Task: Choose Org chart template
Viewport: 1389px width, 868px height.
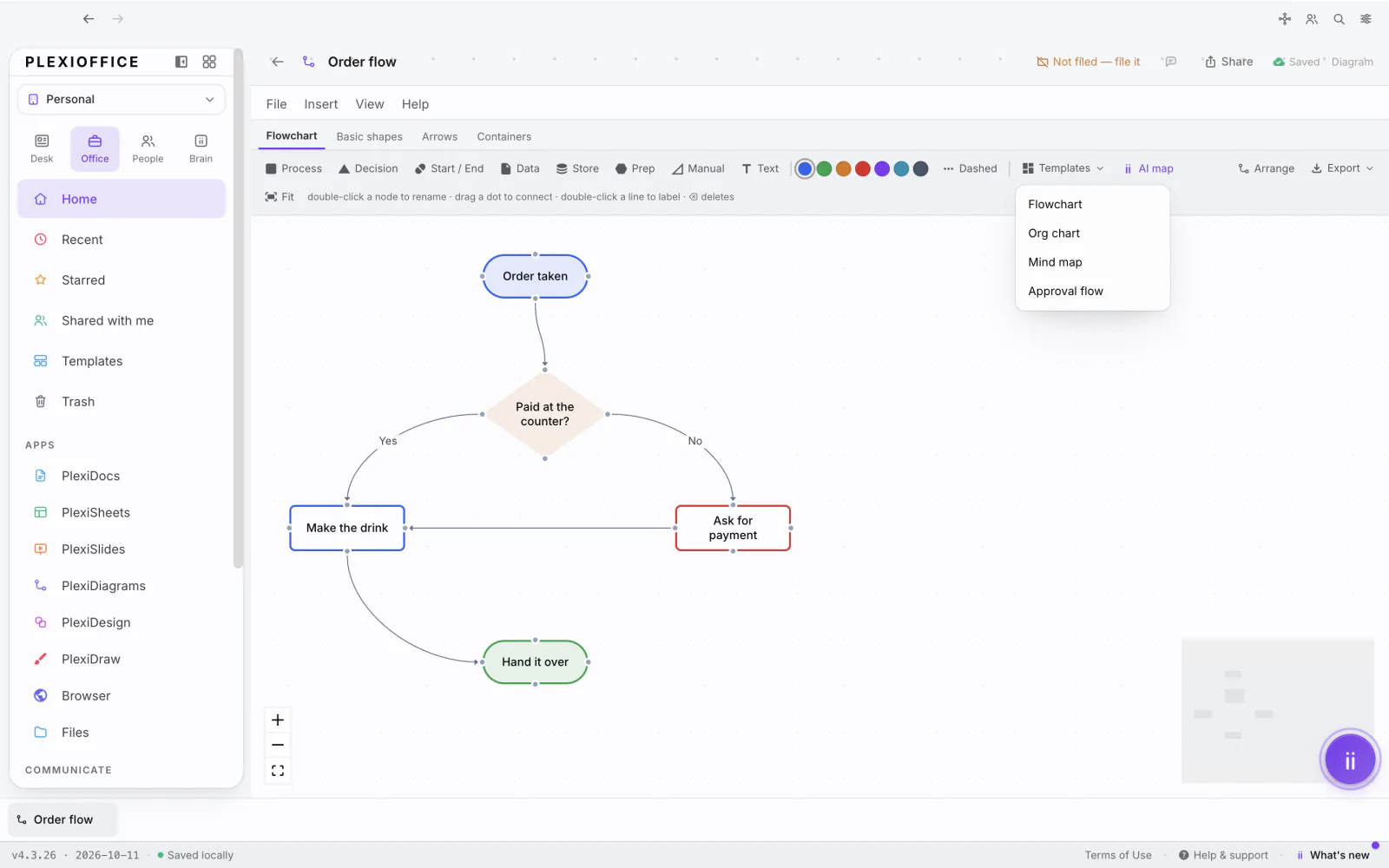Action: click(1092, 233)
